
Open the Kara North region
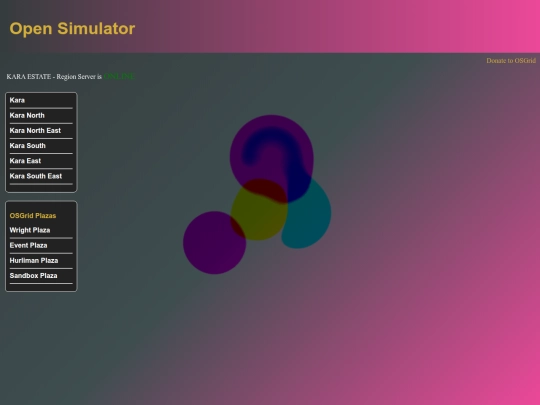click(27, 115)
